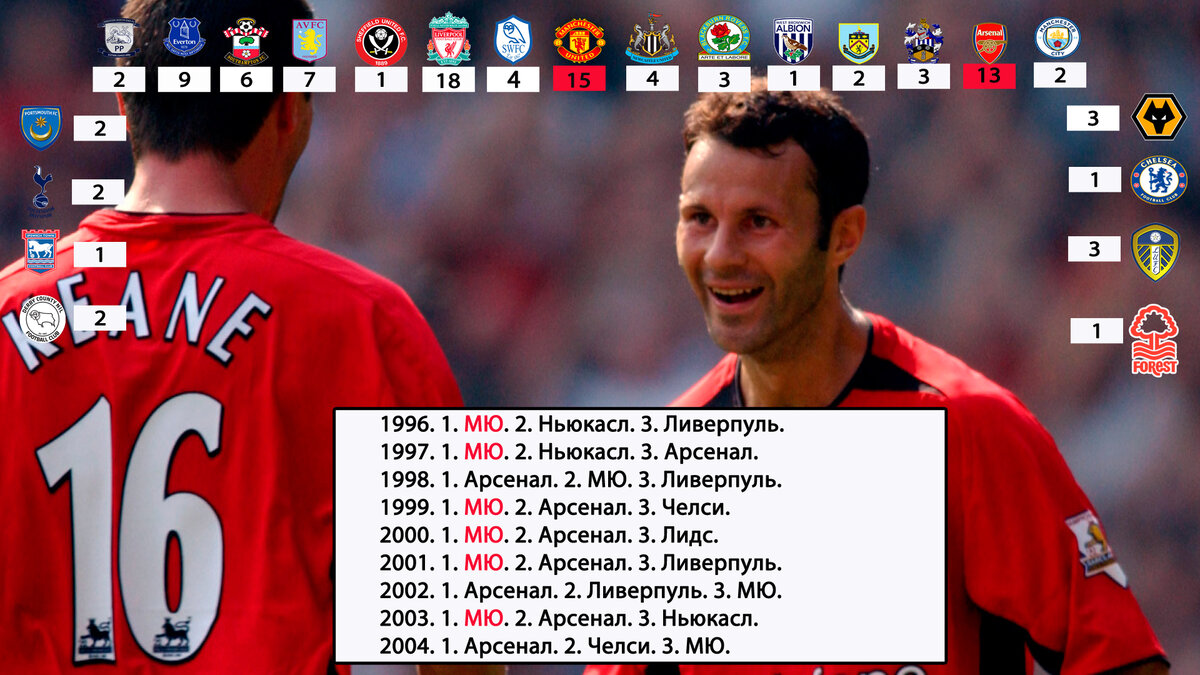Select Burnley's count box showing 2
Image resolution: width=1200 pixels, height=675 pixels.
[x=858, y=78]
